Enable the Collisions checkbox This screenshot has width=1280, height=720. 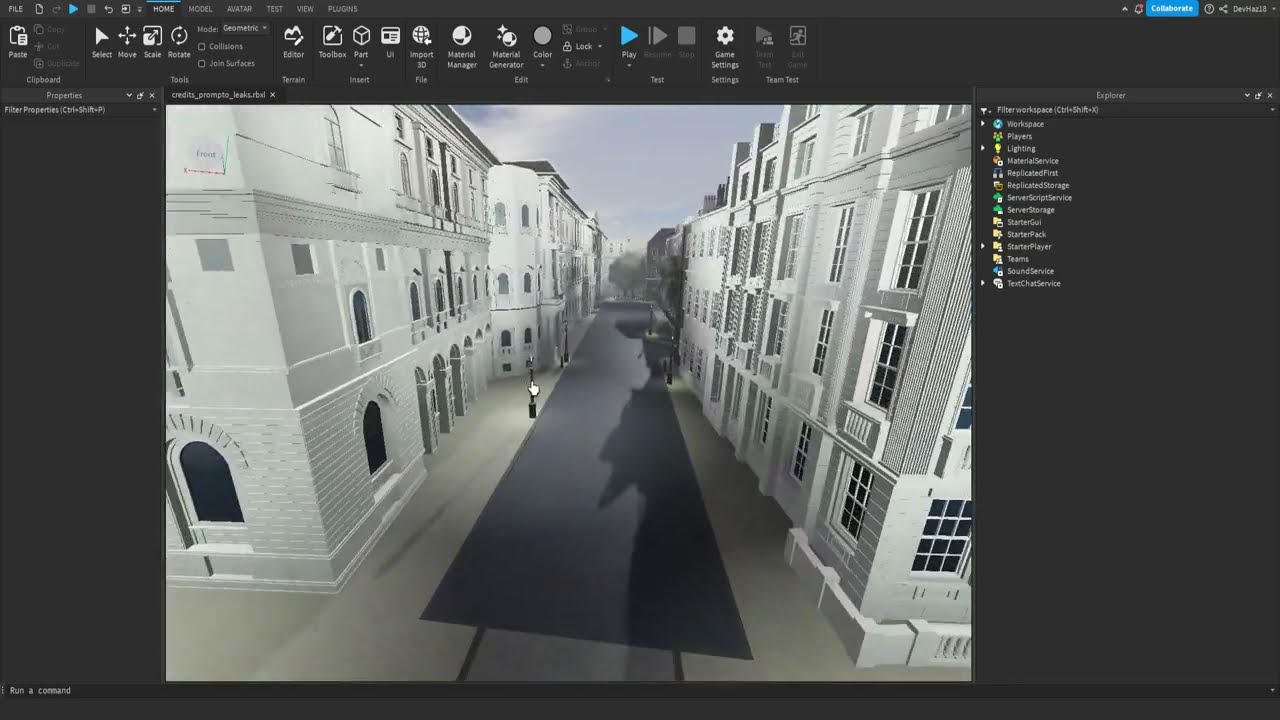click(202, 47)
